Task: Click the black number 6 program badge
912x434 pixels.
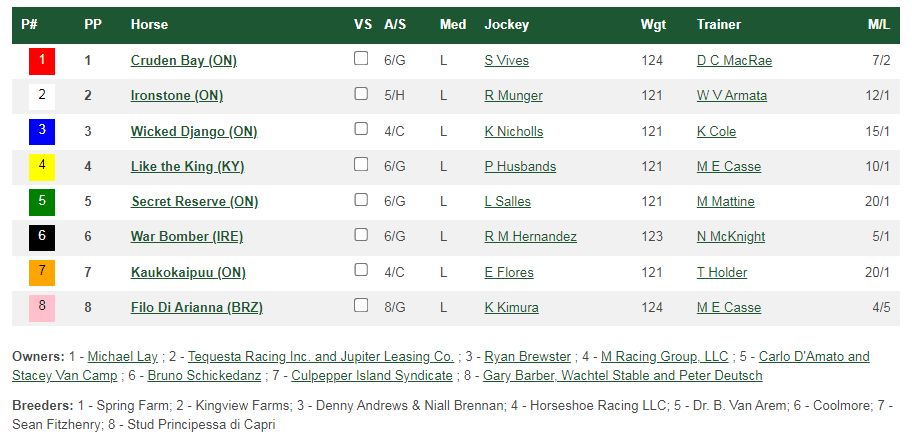Action: (x=42, y=237)
